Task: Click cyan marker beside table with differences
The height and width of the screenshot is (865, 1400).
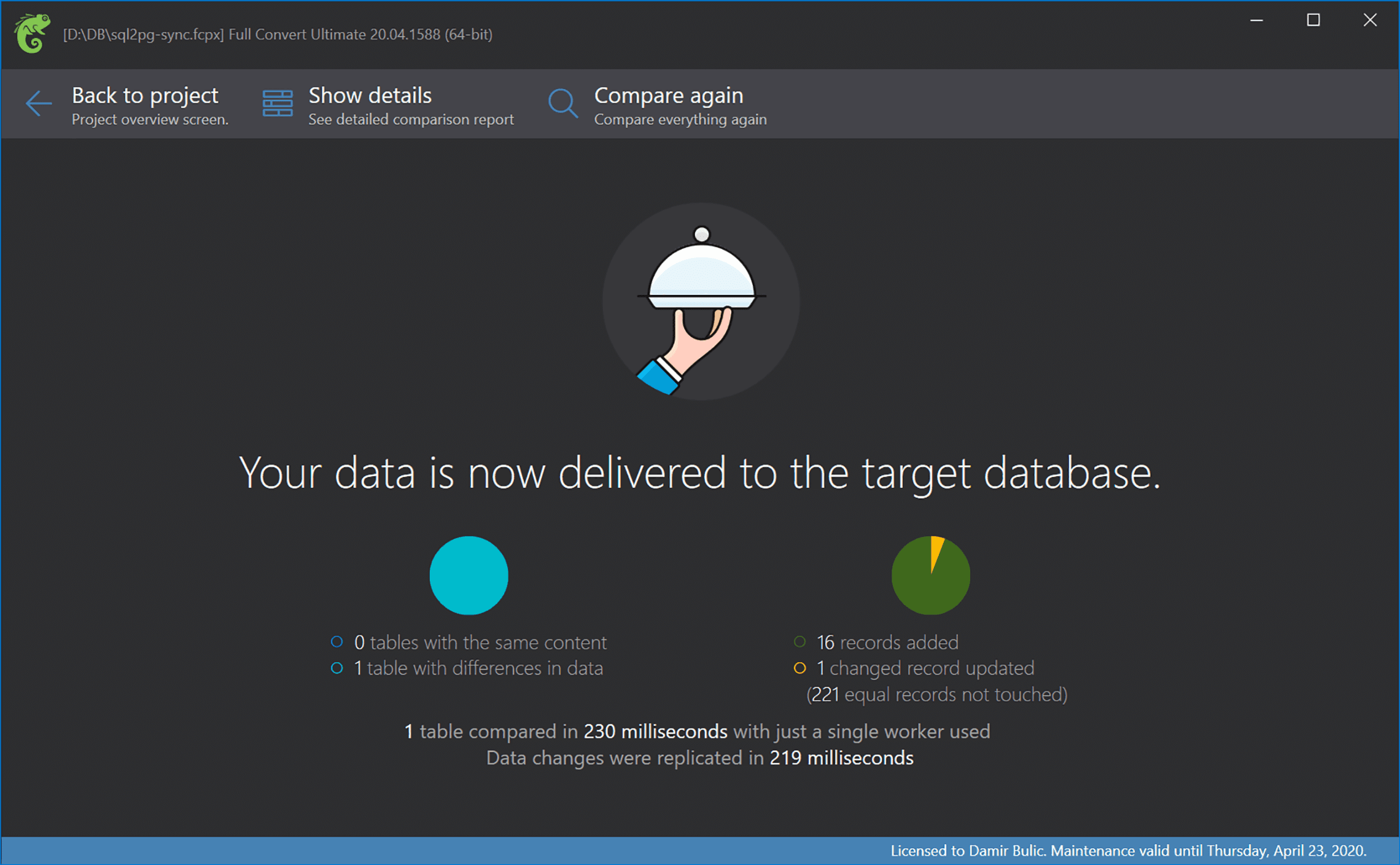Action: (336, 668)
